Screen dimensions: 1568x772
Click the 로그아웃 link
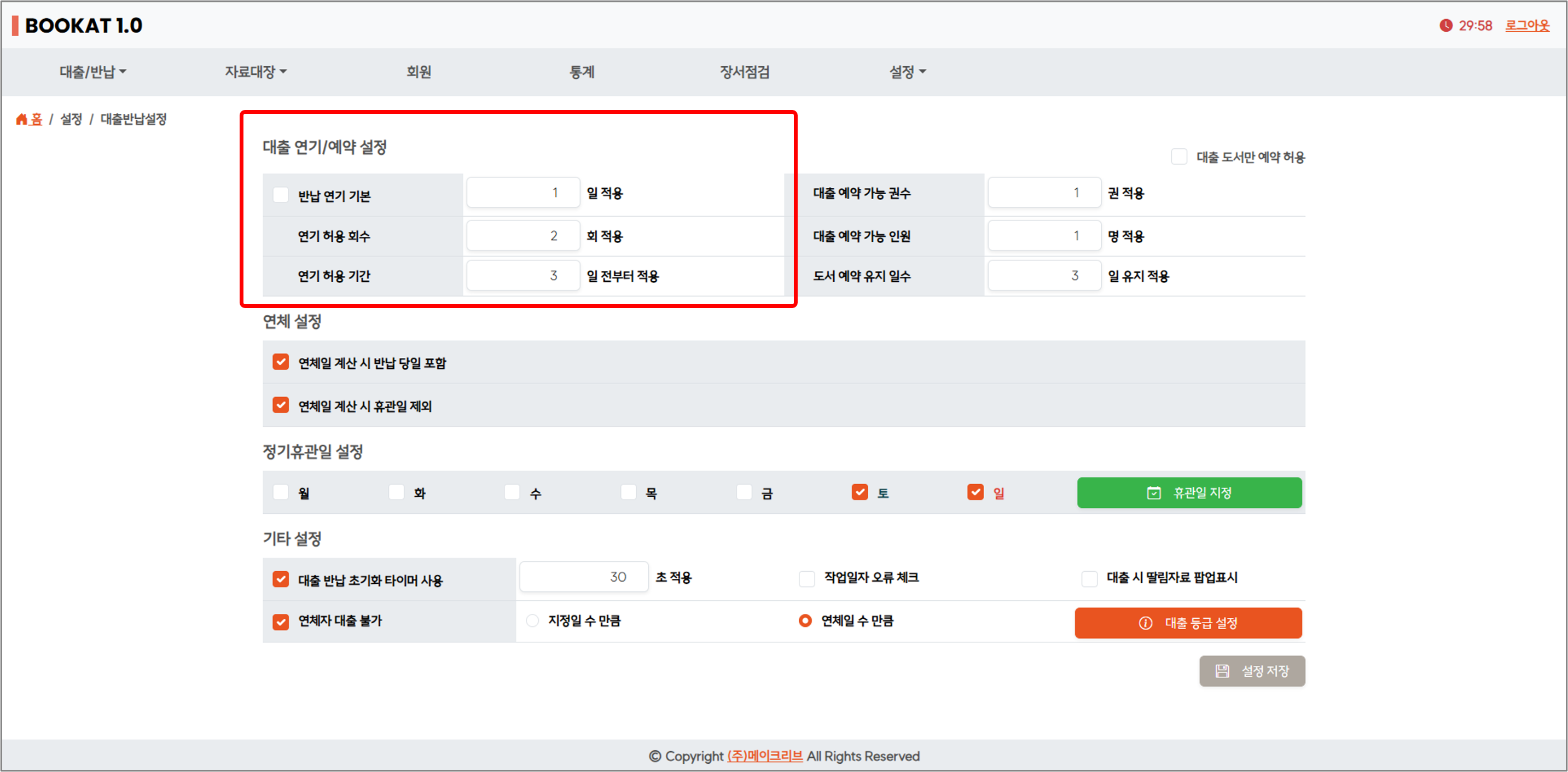tap(1526, 26)
